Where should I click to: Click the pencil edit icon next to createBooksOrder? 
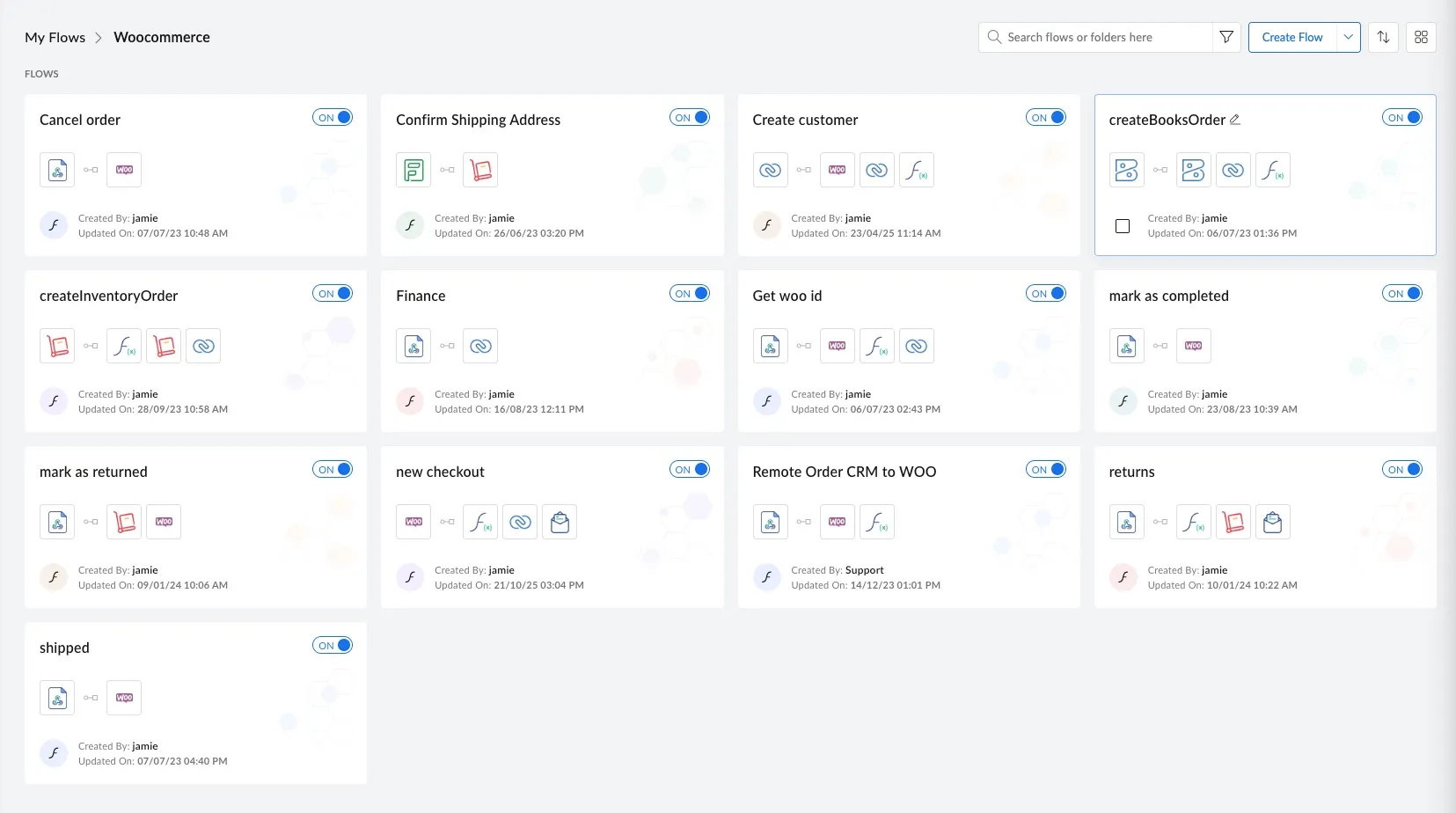1236,119
